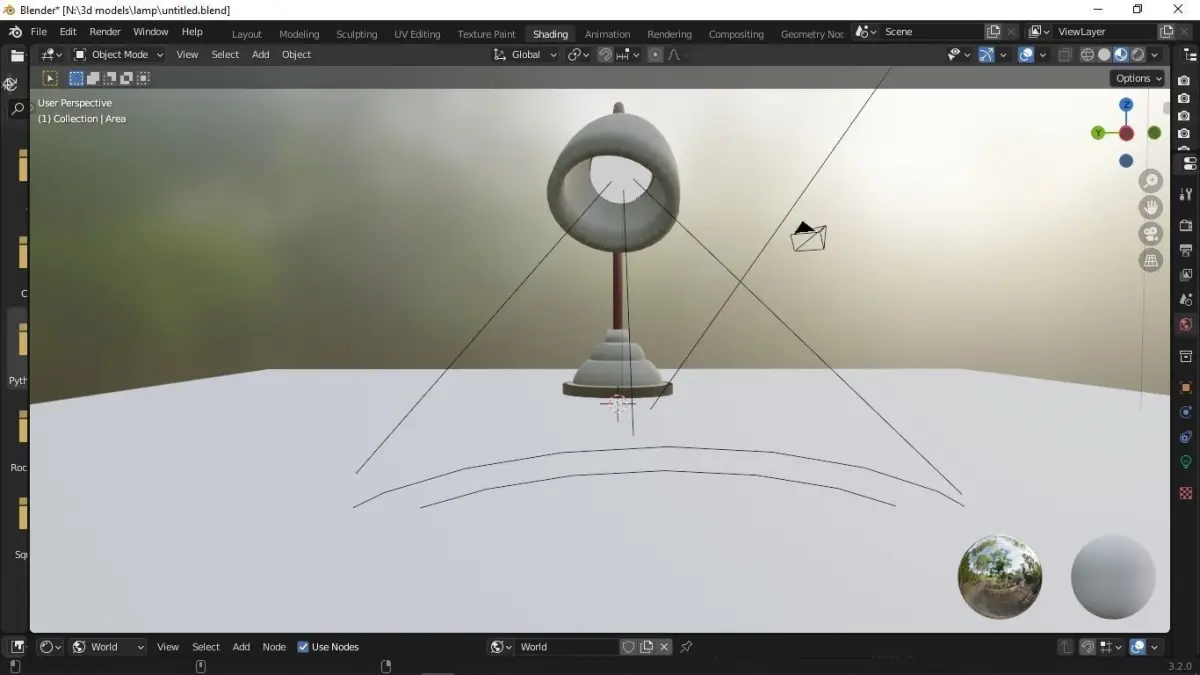1200x675 pixels.
Task: Open the Node menu in shader editor
Action: tap(274, 647)
